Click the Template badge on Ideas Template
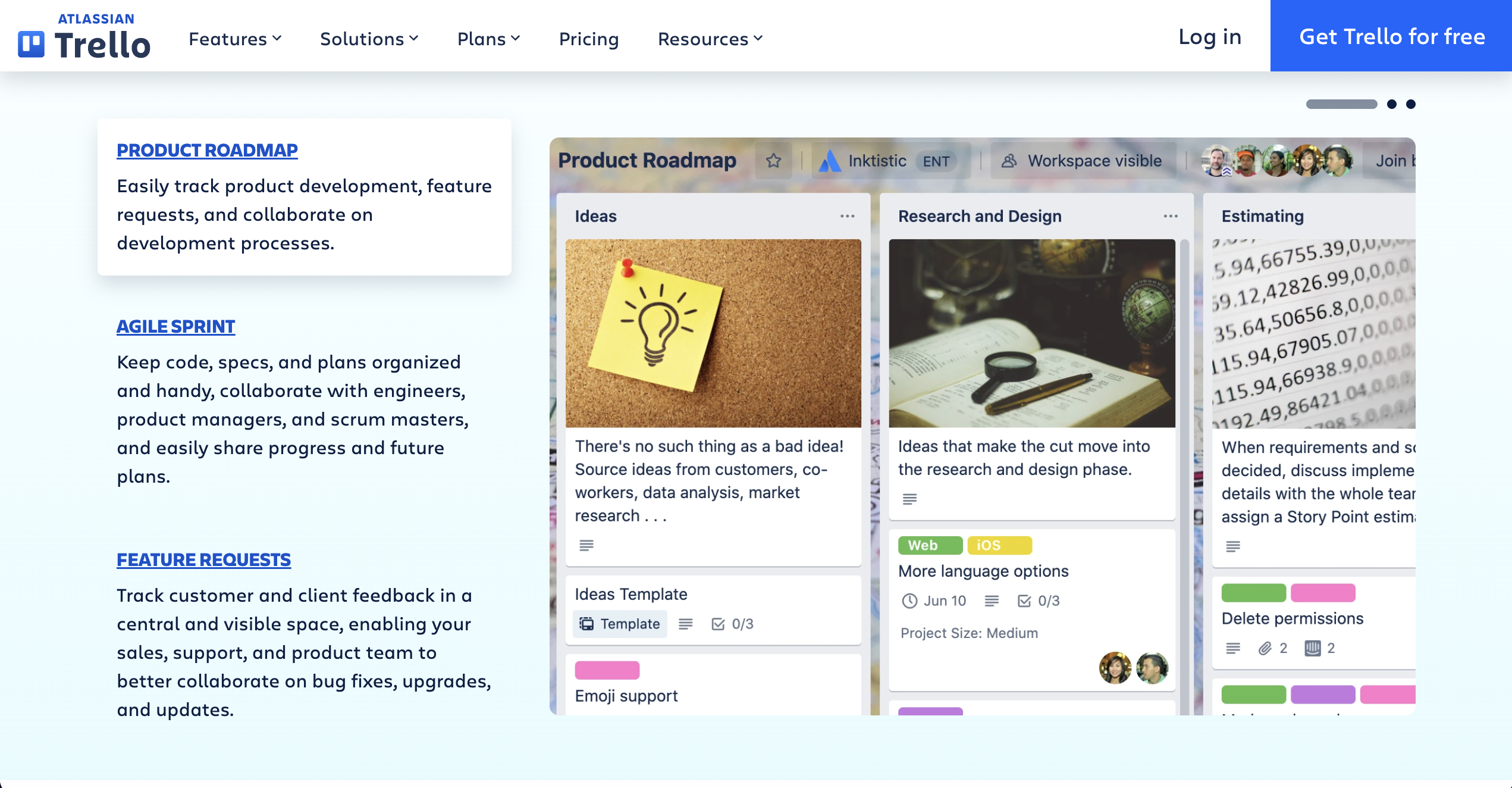The height and width of the screenshot is (788, 1512). tap(620, 624)
